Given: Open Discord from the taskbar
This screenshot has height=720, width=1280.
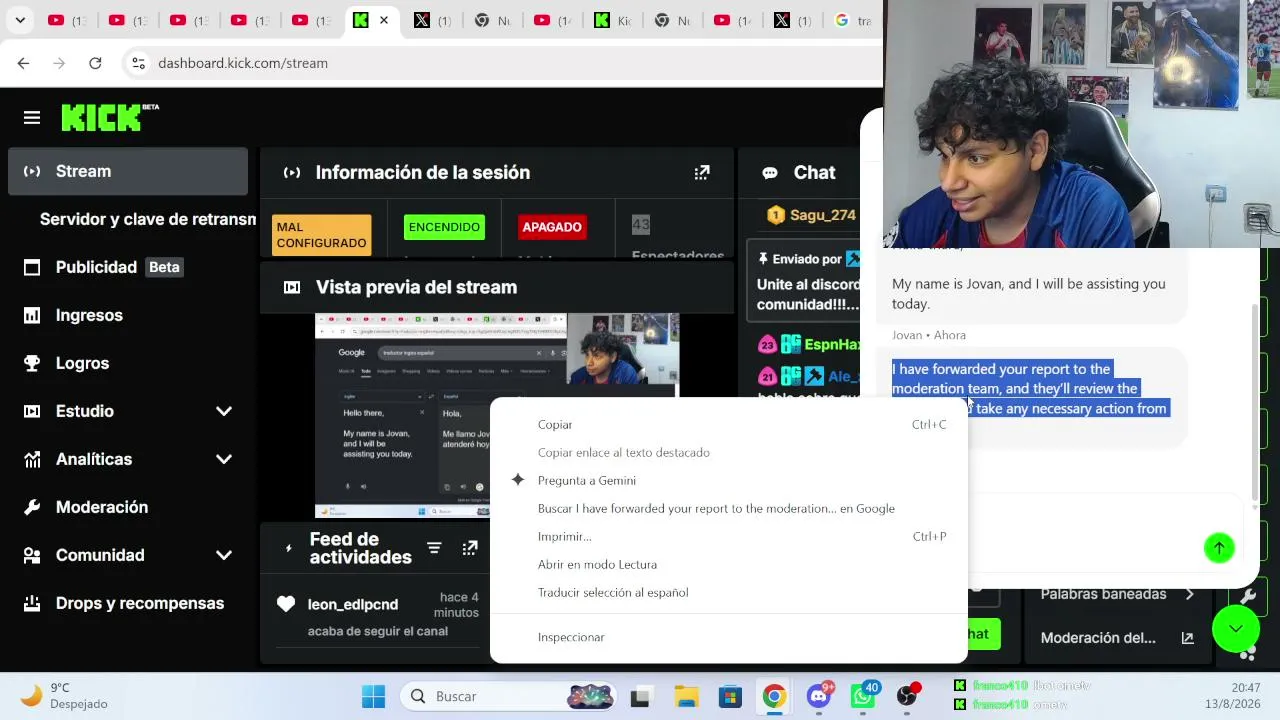Looking at the screenshot, I should coord(819,696).
